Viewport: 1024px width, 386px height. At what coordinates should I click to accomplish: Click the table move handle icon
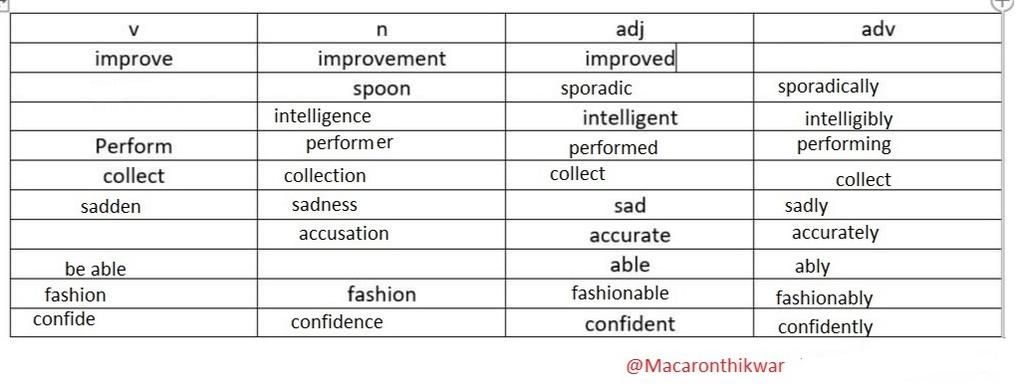click(3, 3)
